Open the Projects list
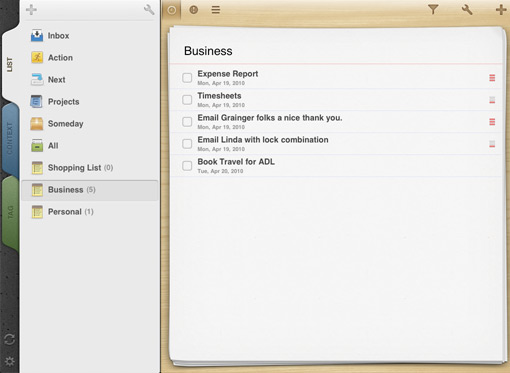The image size is (510, 373). 90,101
